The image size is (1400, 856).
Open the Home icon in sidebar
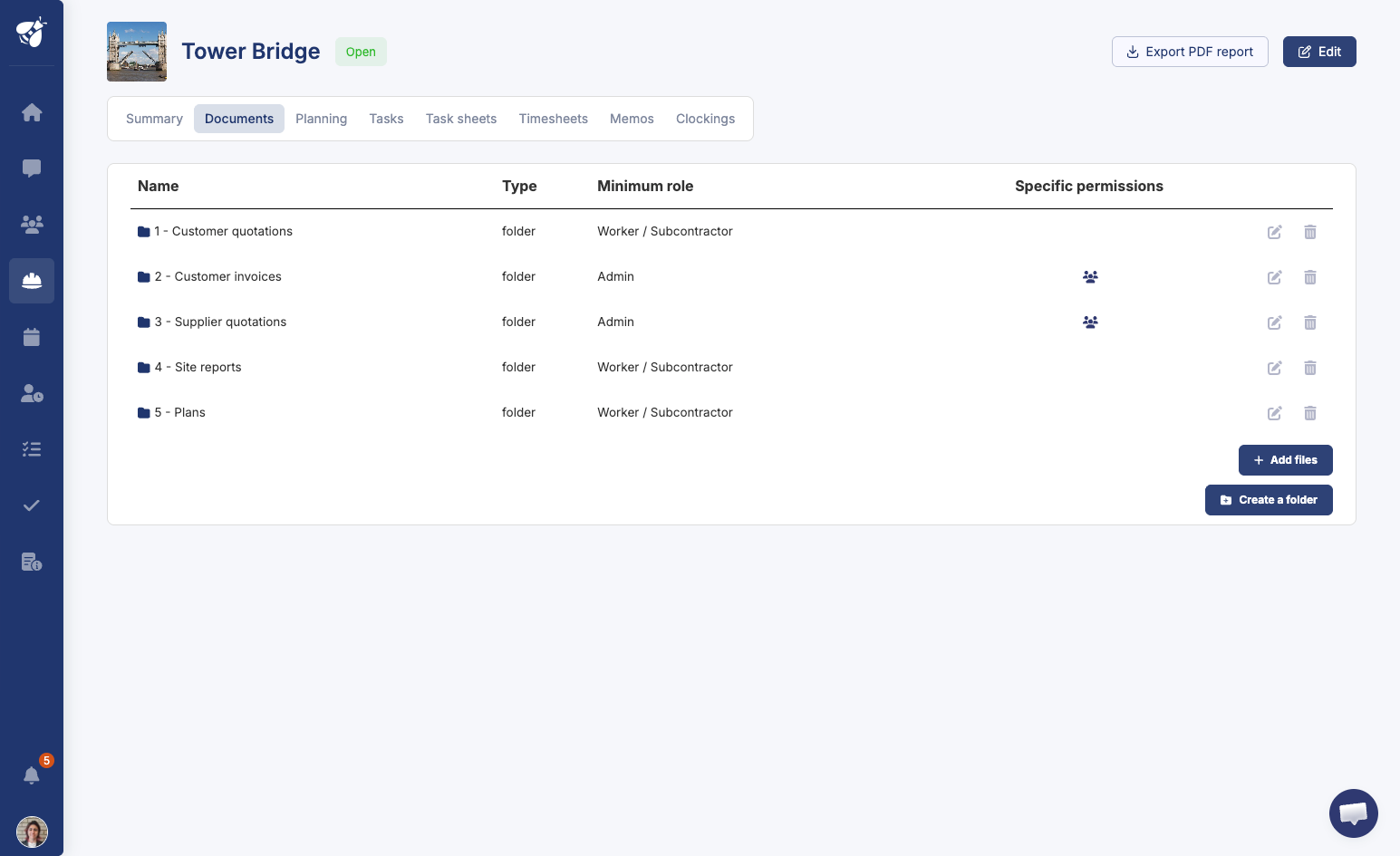tap(32, 112)
